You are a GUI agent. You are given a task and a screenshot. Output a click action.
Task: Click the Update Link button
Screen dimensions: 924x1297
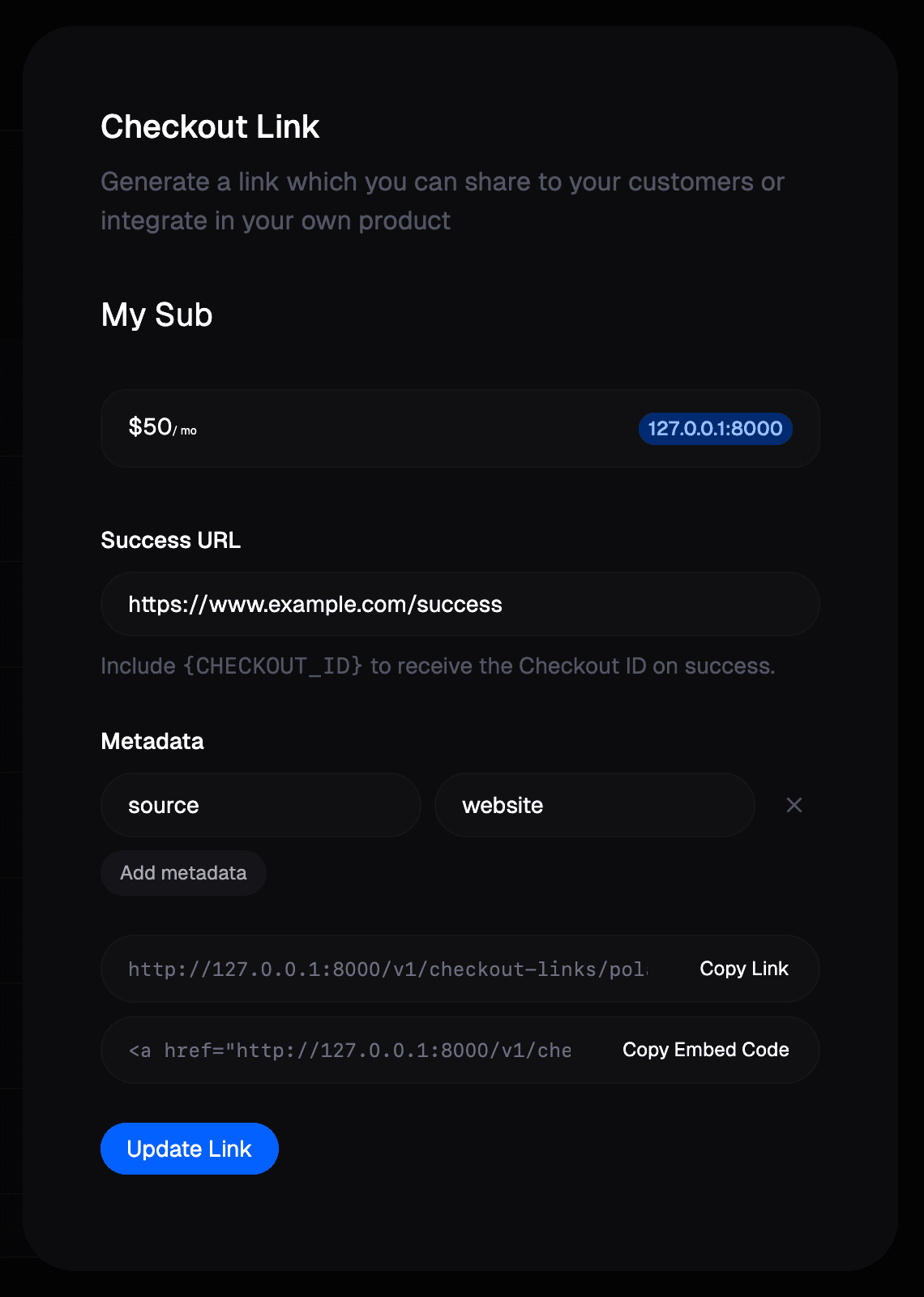(190, 1149)
